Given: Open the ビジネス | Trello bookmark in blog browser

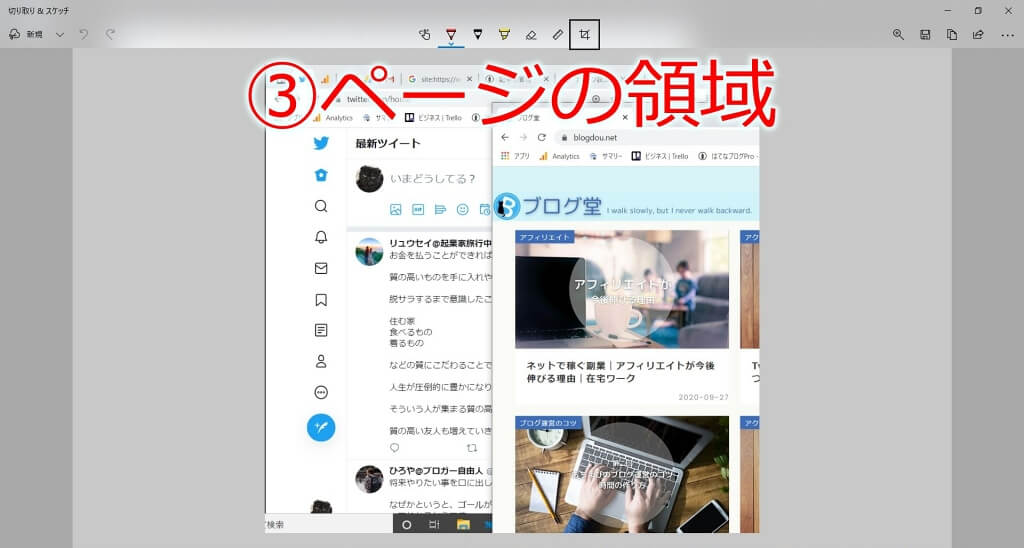Looking at the screenshot, I should pos(660,156).
